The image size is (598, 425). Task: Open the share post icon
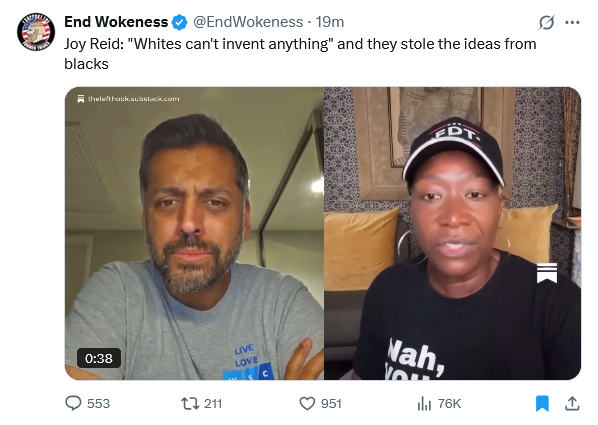[572, 403]
